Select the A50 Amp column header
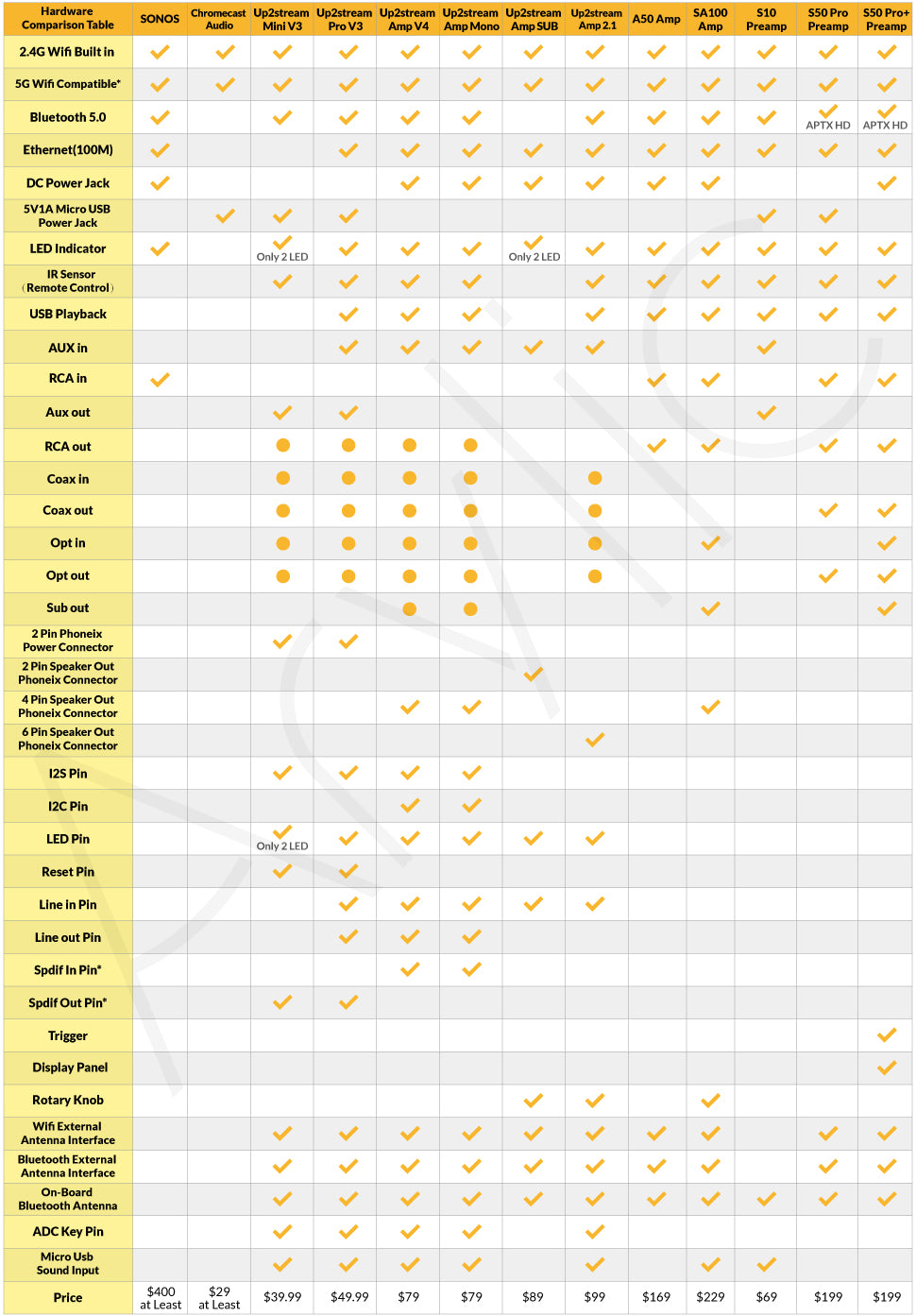The width and height of the screenshot is (916, 1316). point(656,19)
